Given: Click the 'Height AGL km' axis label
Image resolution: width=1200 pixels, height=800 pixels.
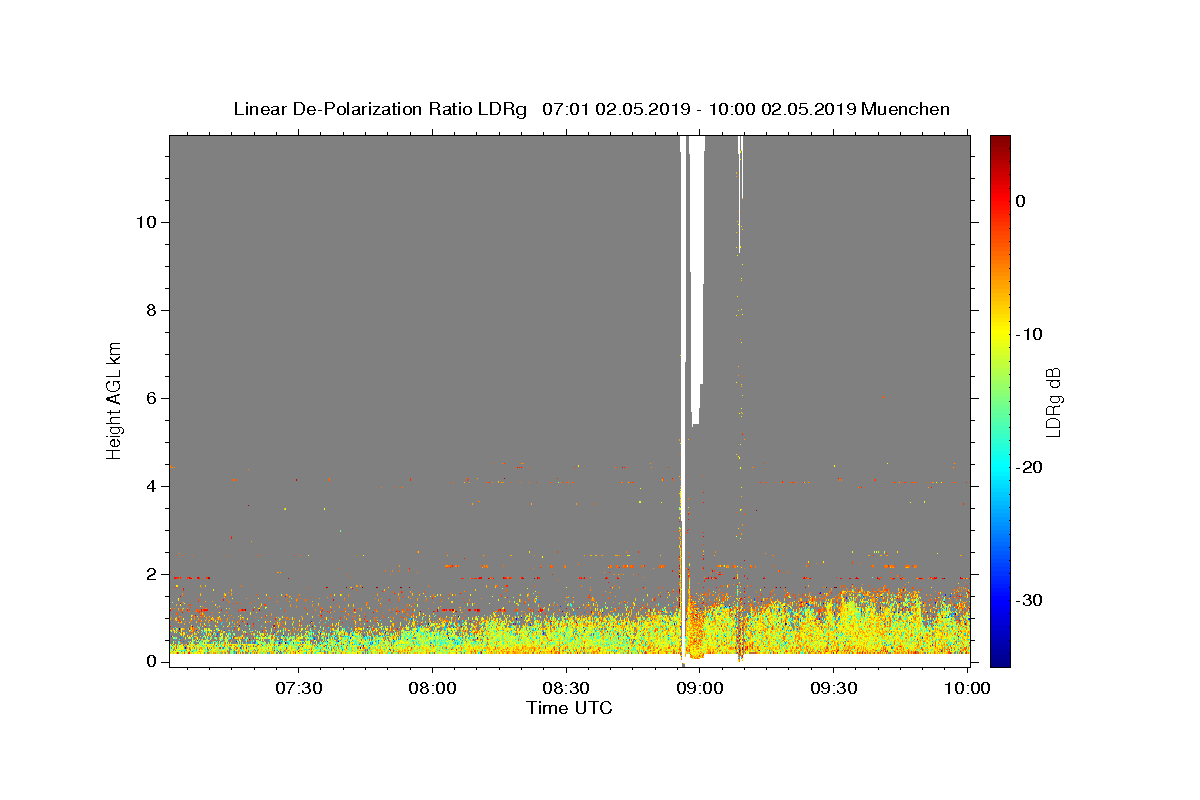Looking at the screenshot, I should coord(115,399).
